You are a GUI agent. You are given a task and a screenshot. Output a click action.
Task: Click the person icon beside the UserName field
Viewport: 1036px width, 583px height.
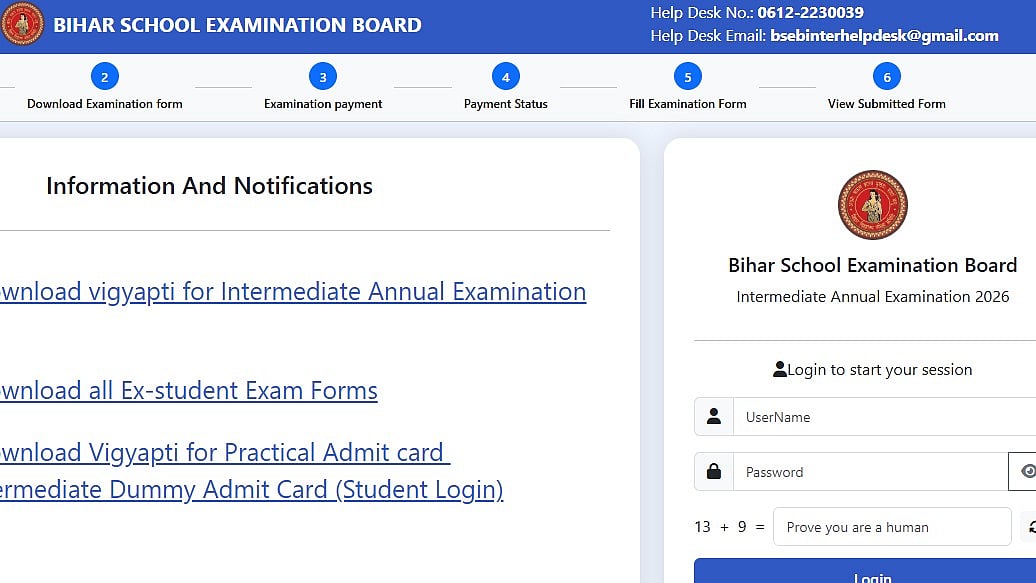pos(712,417)
